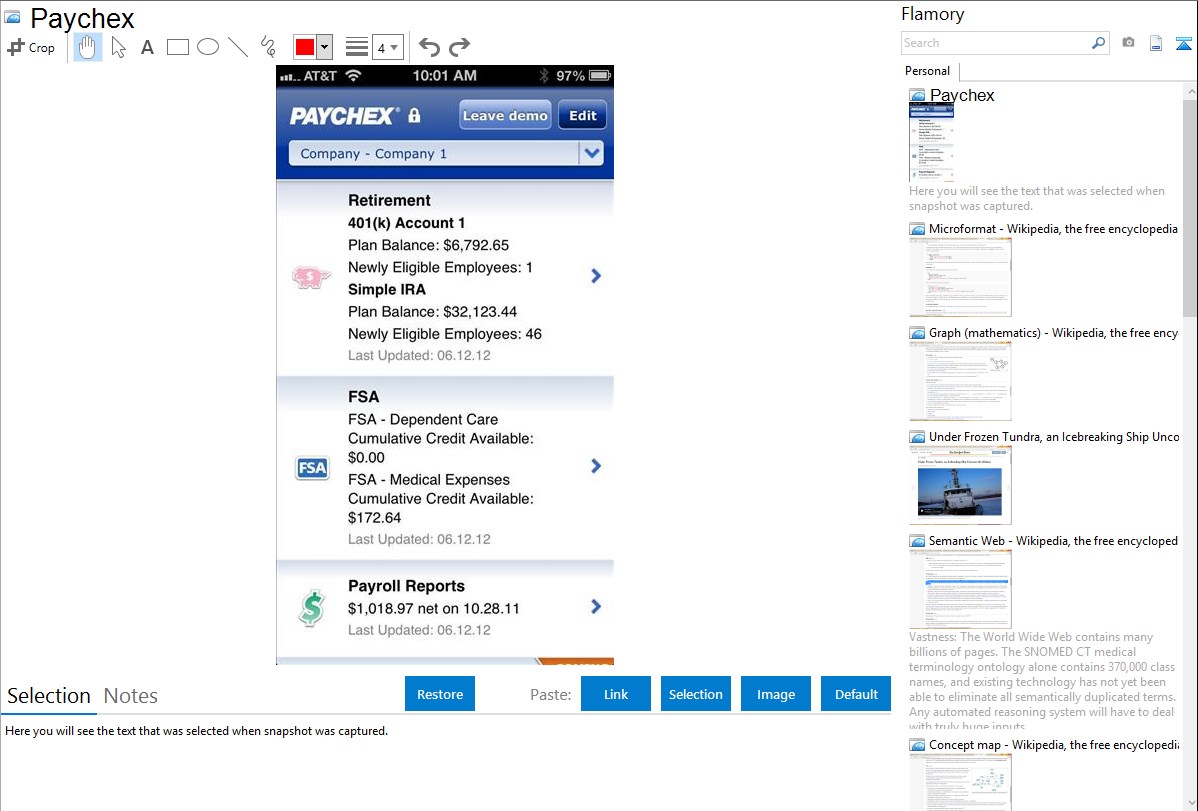Open the Icebreaking Ship thumbnail
This screenshot has width=1198, height=811.
click(x=960, y=485)
